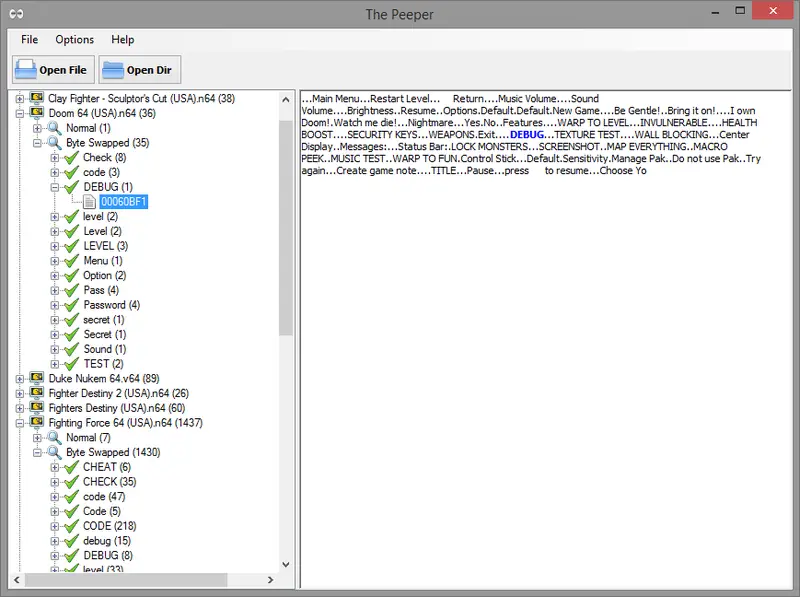This screenshot has height=597, width=800.
Task: Click the Doom 64 ROM icon
Action: (37, 112)
